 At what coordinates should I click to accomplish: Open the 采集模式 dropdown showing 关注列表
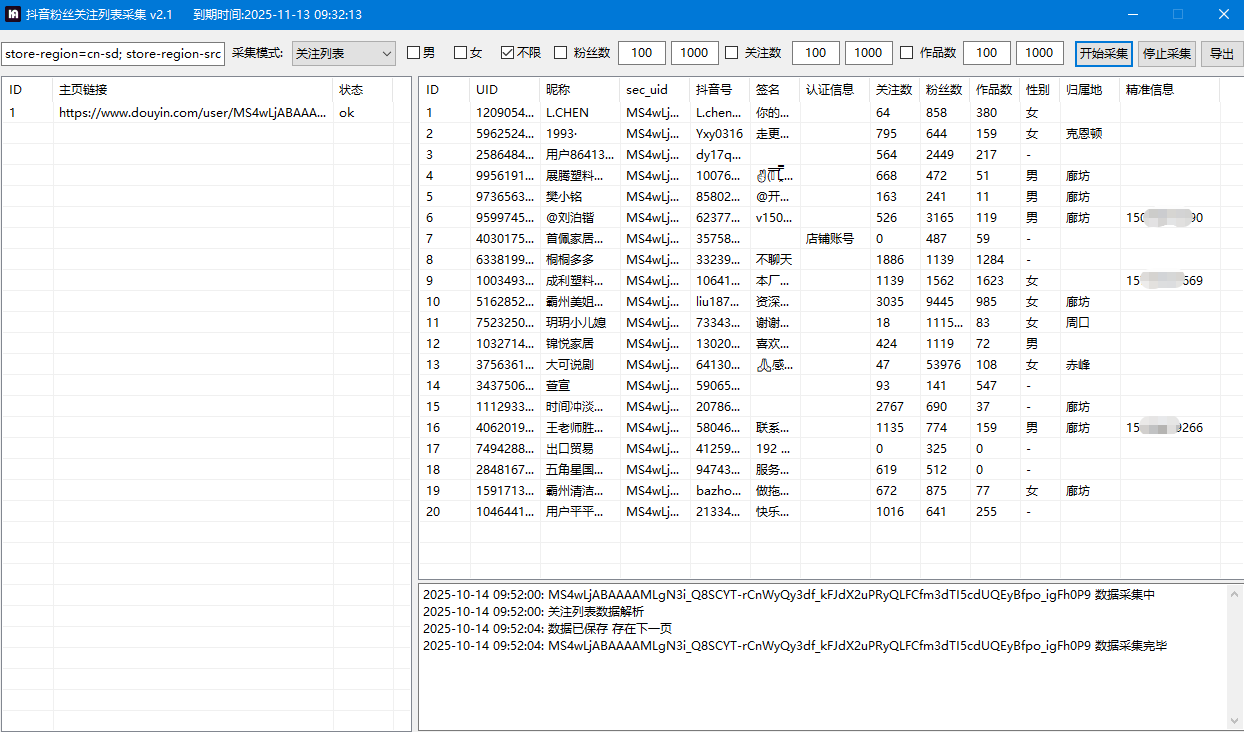(343, 53)
